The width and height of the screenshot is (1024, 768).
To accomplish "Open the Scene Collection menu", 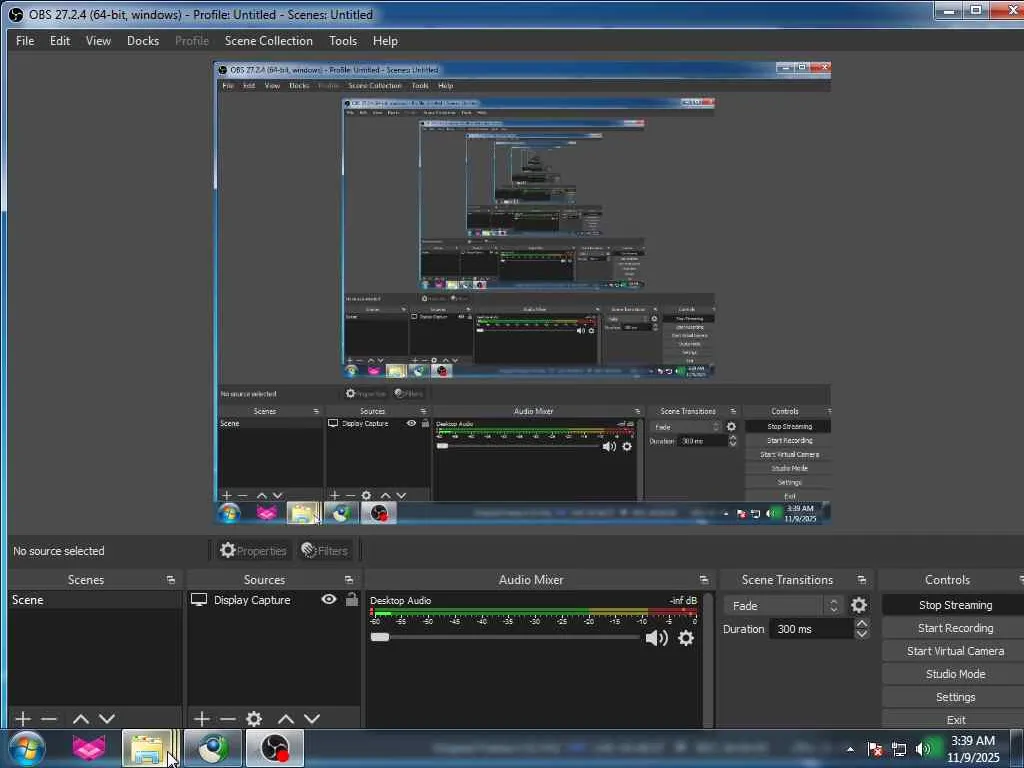I will pyautogui.click(x=268, y=40).
